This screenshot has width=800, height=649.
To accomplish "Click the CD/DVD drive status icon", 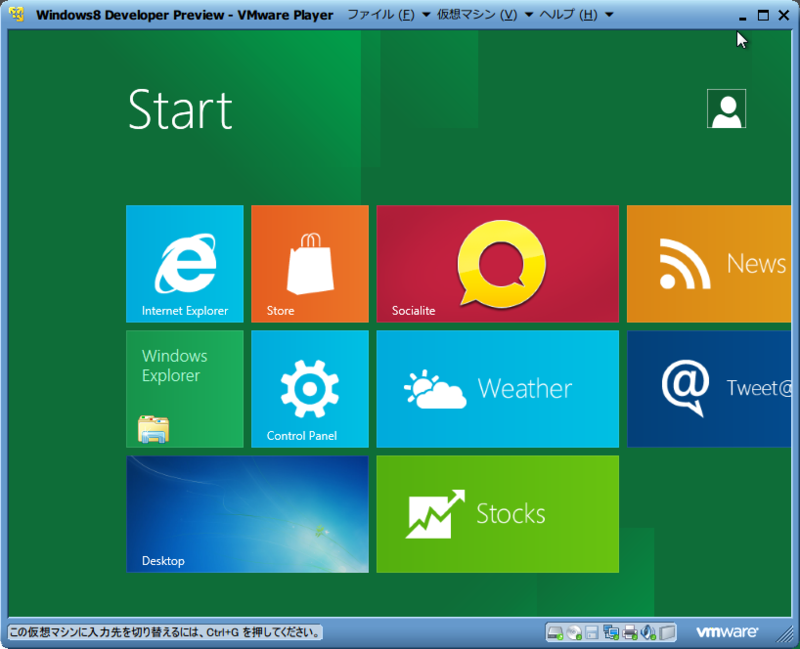I will coord(574,633).
